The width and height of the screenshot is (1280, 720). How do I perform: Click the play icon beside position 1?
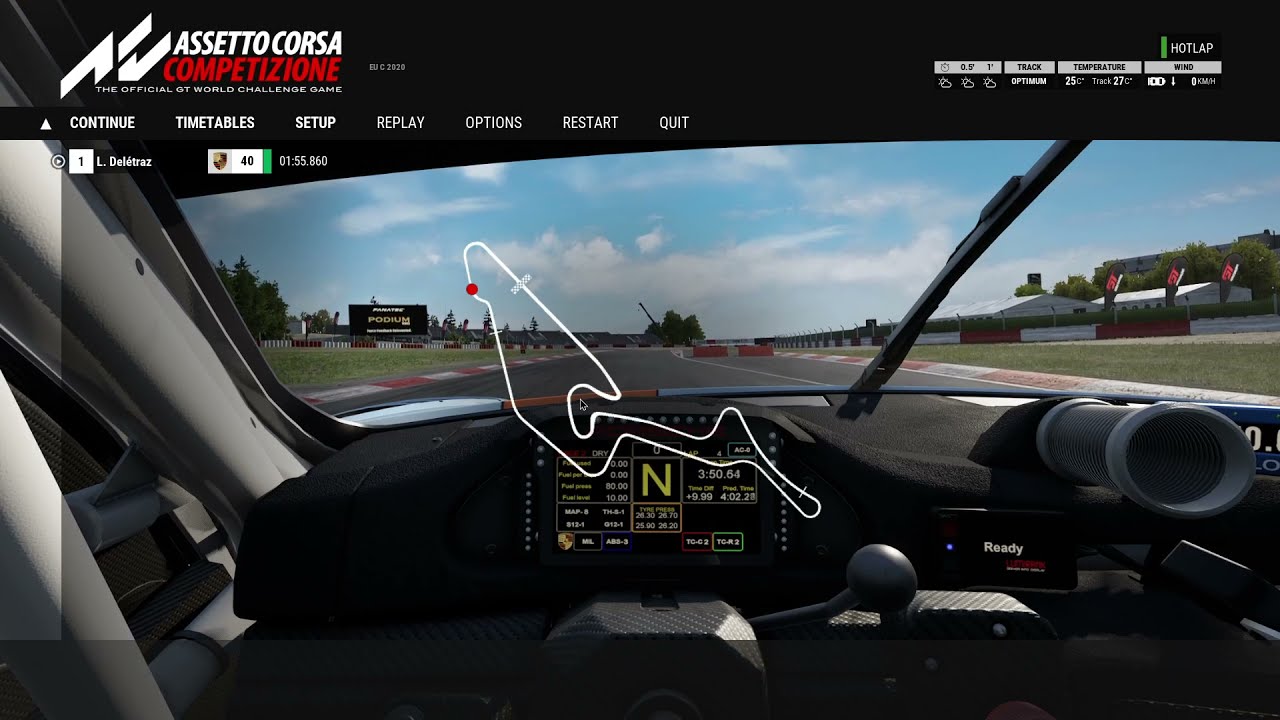tap(58, 161)
